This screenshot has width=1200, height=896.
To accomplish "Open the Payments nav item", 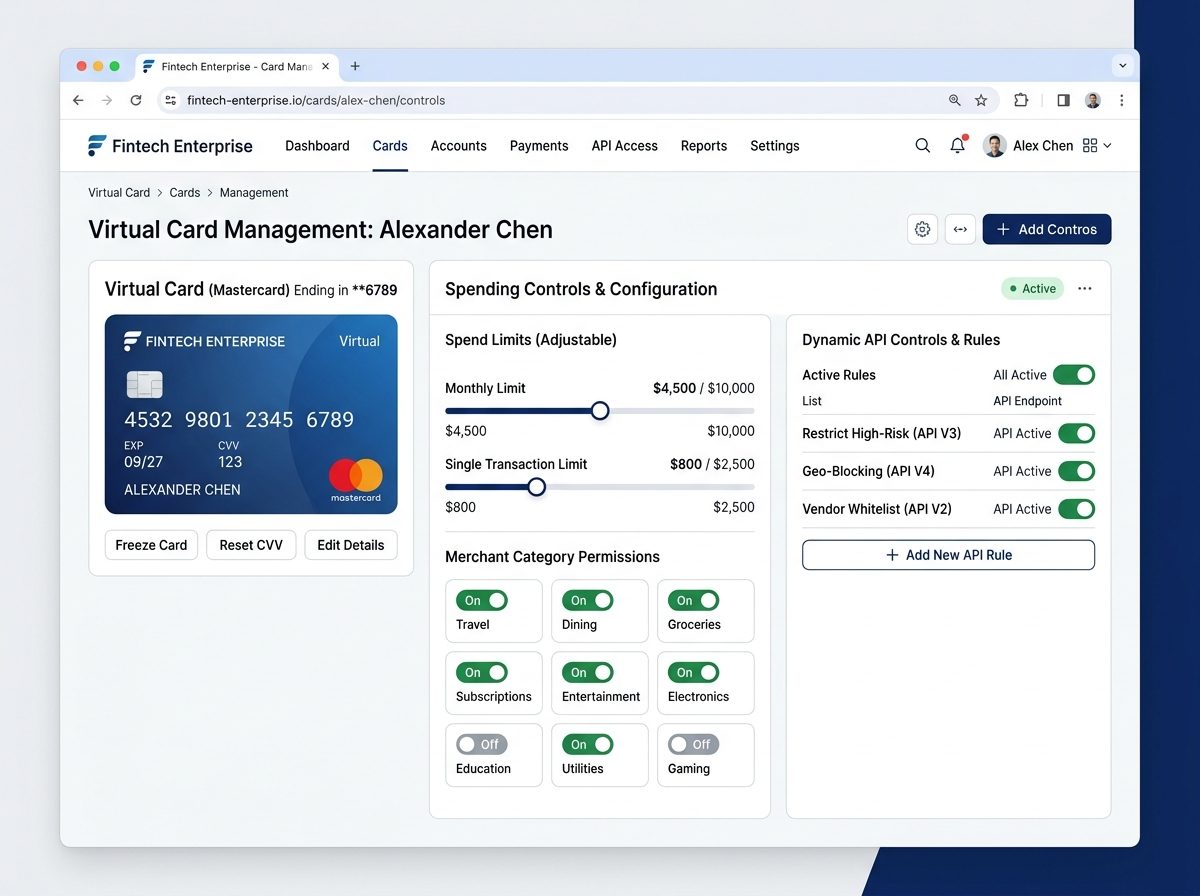I will 539,146.
